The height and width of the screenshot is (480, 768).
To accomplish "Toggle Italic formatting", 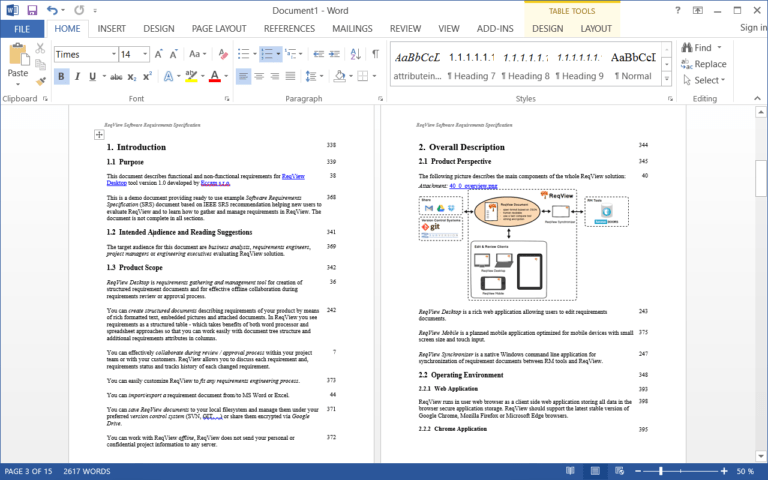I will (x=77, y=76).
